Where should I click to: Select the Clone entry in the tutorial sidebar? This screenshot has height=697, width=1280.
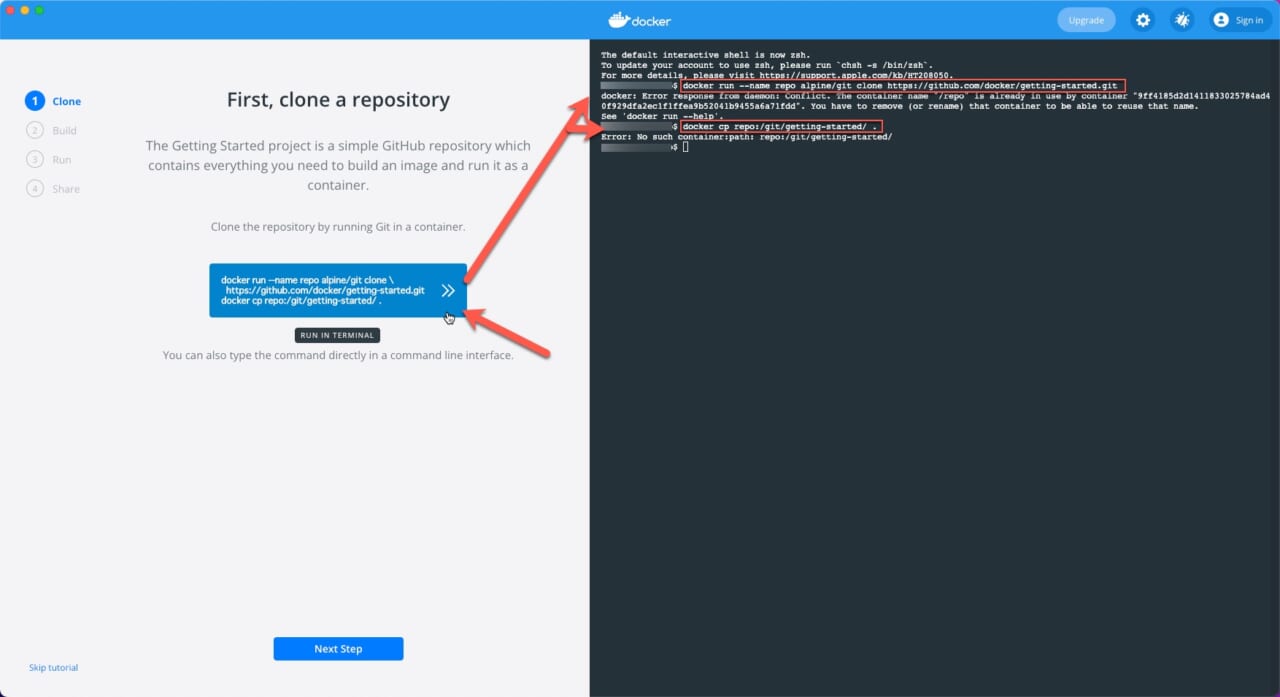66,100
